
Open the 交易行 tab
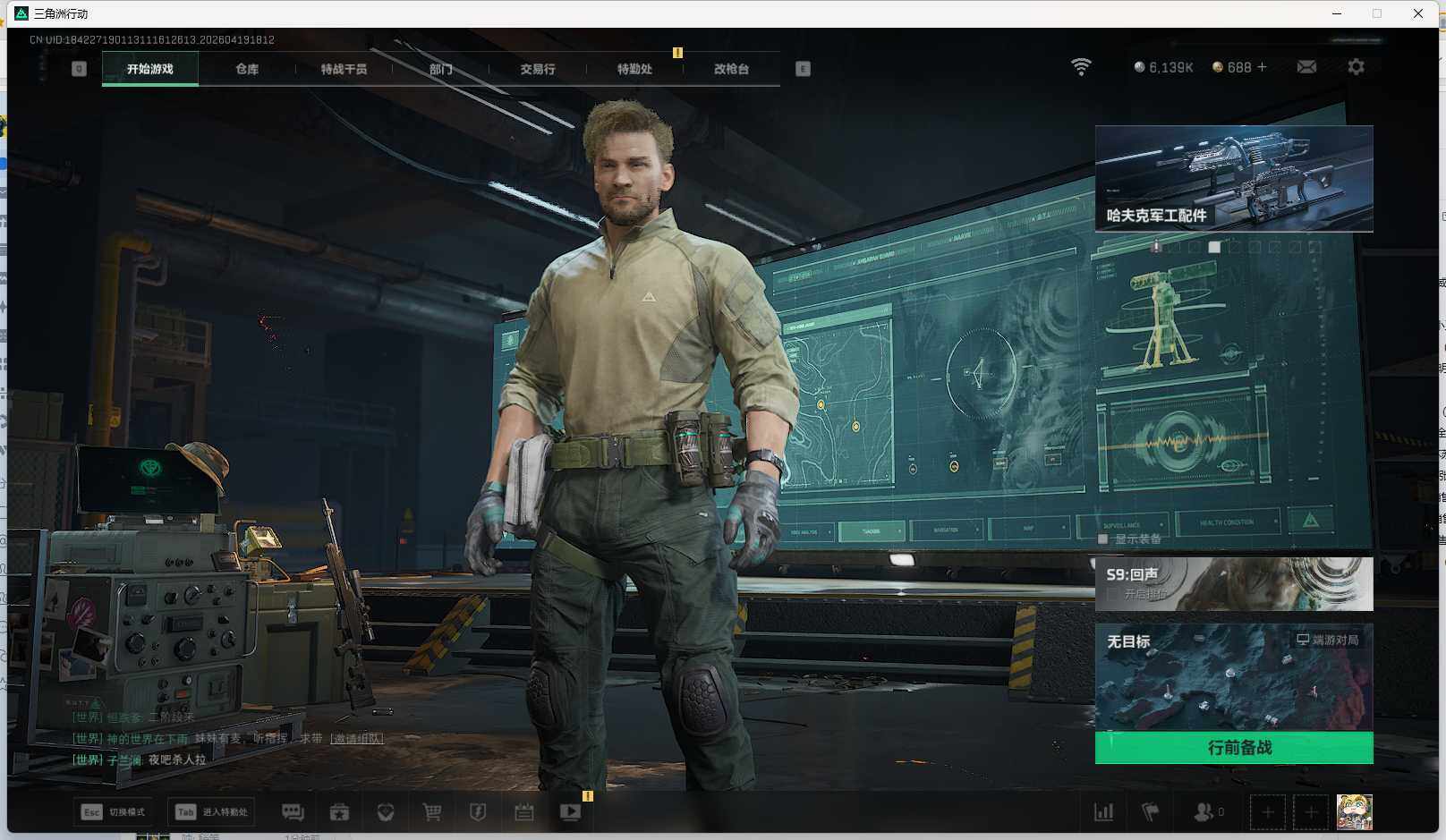[x=538, y=69]
